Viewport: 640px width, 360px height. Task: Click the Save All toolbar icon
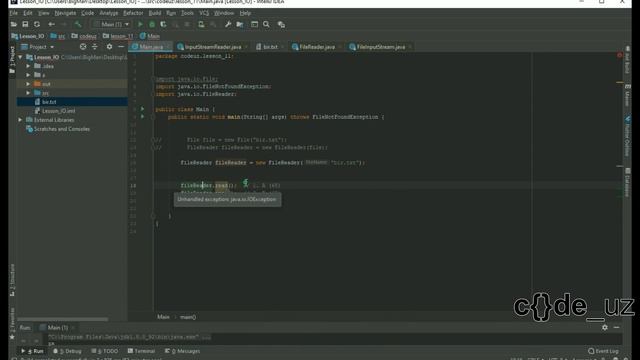tap(25, 24)
